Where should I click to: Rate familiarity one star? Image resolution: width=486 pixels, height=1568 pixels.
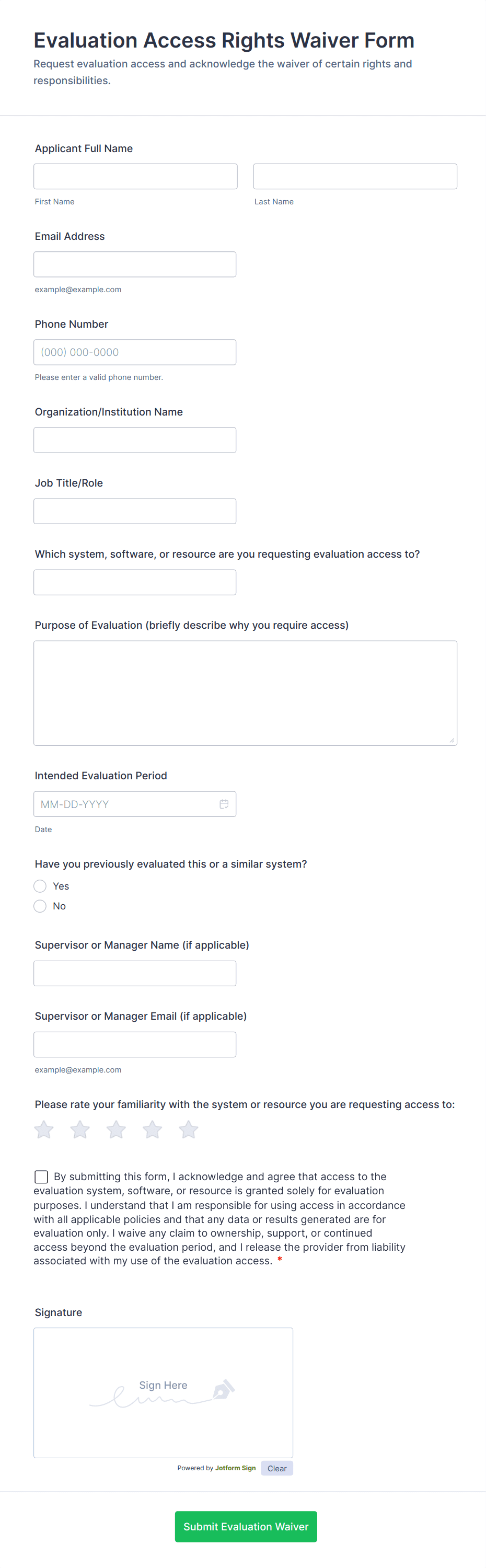(44, 1129)
